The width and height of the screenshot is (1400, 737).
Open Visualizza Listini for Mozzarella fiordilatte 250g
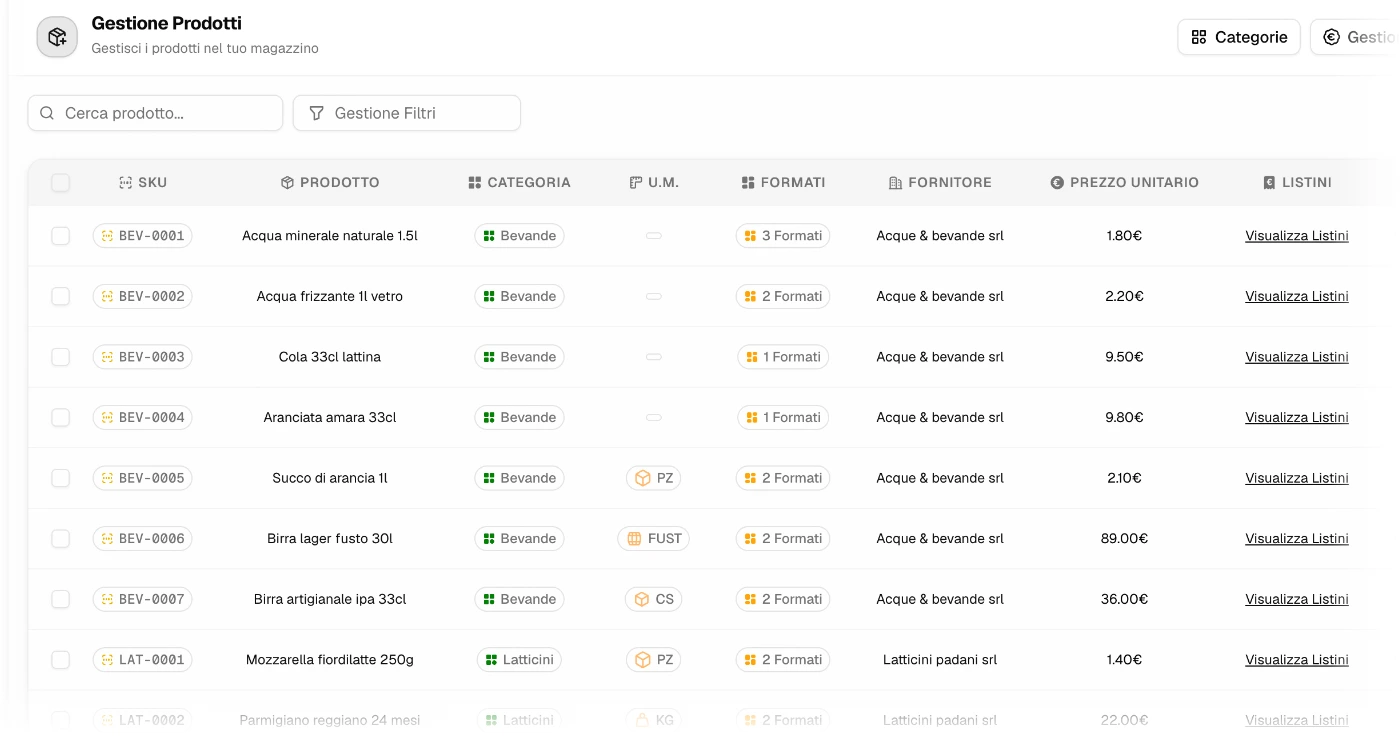point(1297,660)
